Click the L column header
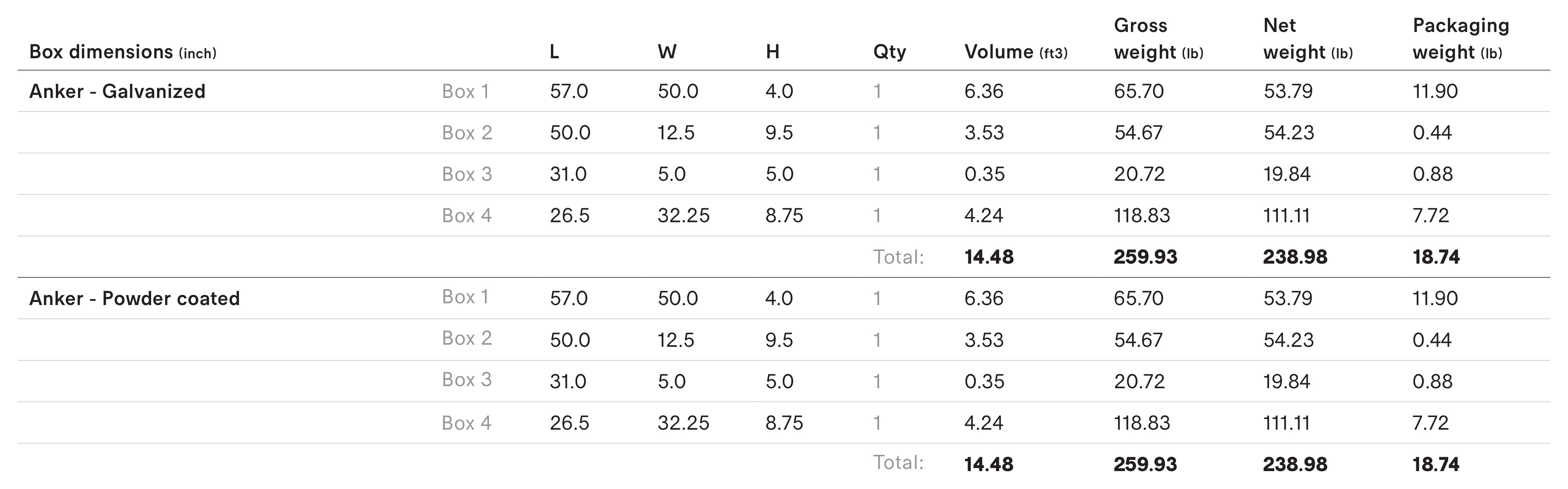 click(554, 52)
